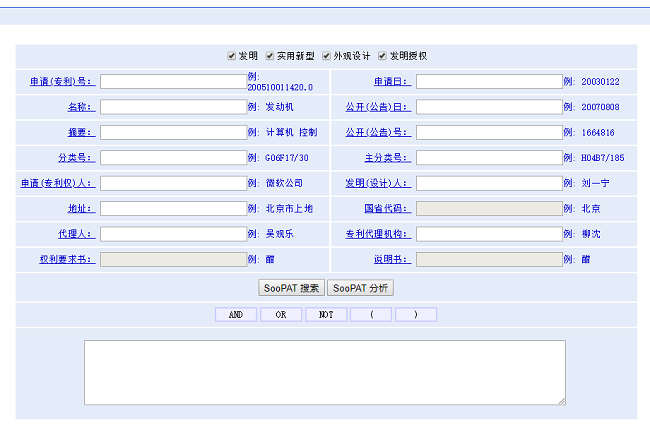This screenshot has height=437, width=650.
Task: Toggle the 外观设计 checkbox
Action: point(326,56)
